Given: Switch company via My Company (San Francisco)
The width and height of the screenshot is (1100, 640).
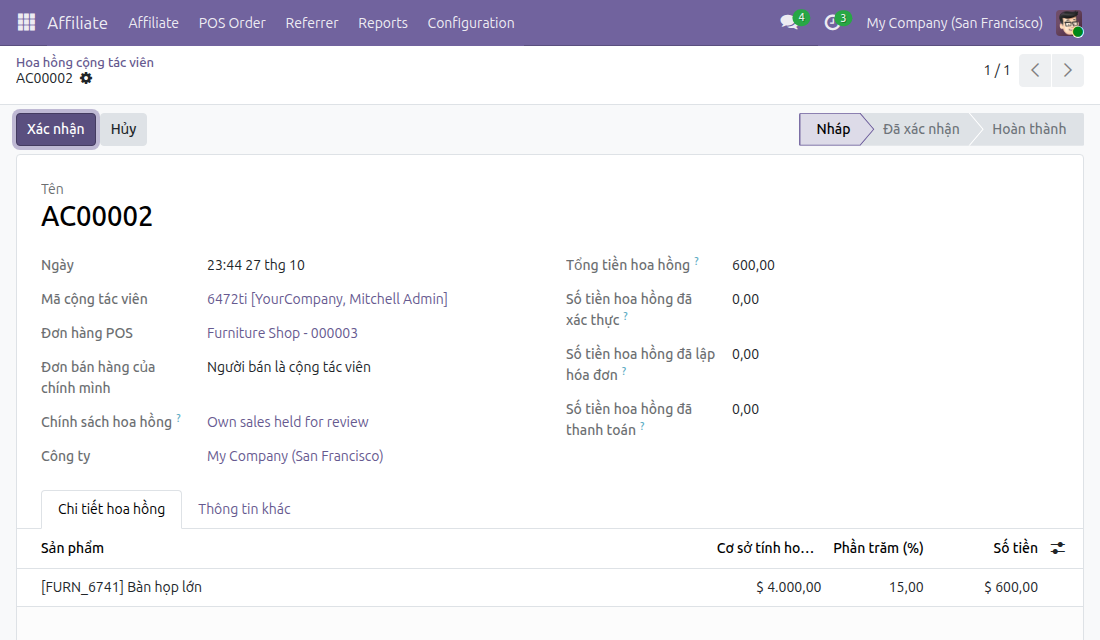Looking at the screenshot, I should coord(954,22).
